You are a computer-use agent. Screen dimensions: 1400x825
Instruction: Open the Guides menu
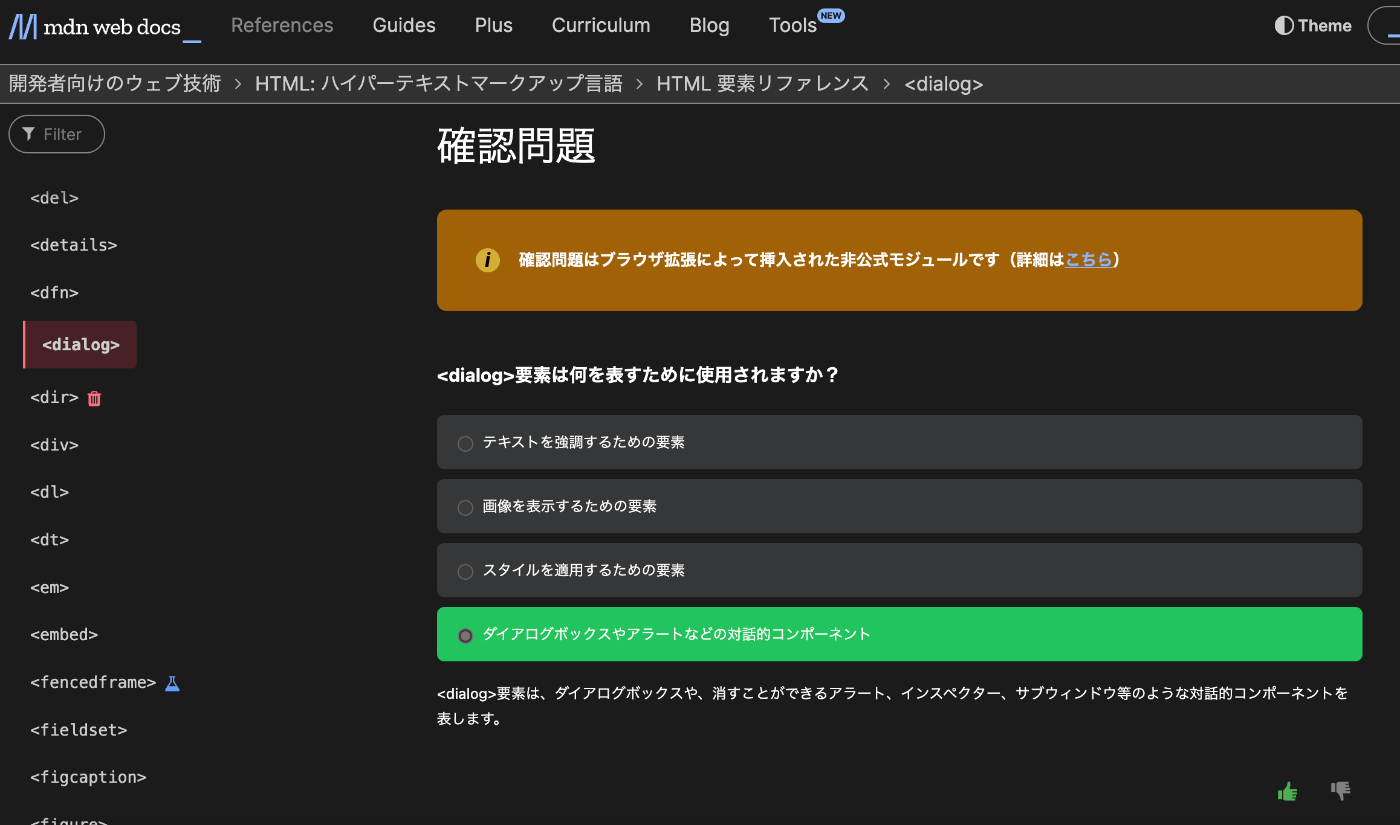(404, 26)
